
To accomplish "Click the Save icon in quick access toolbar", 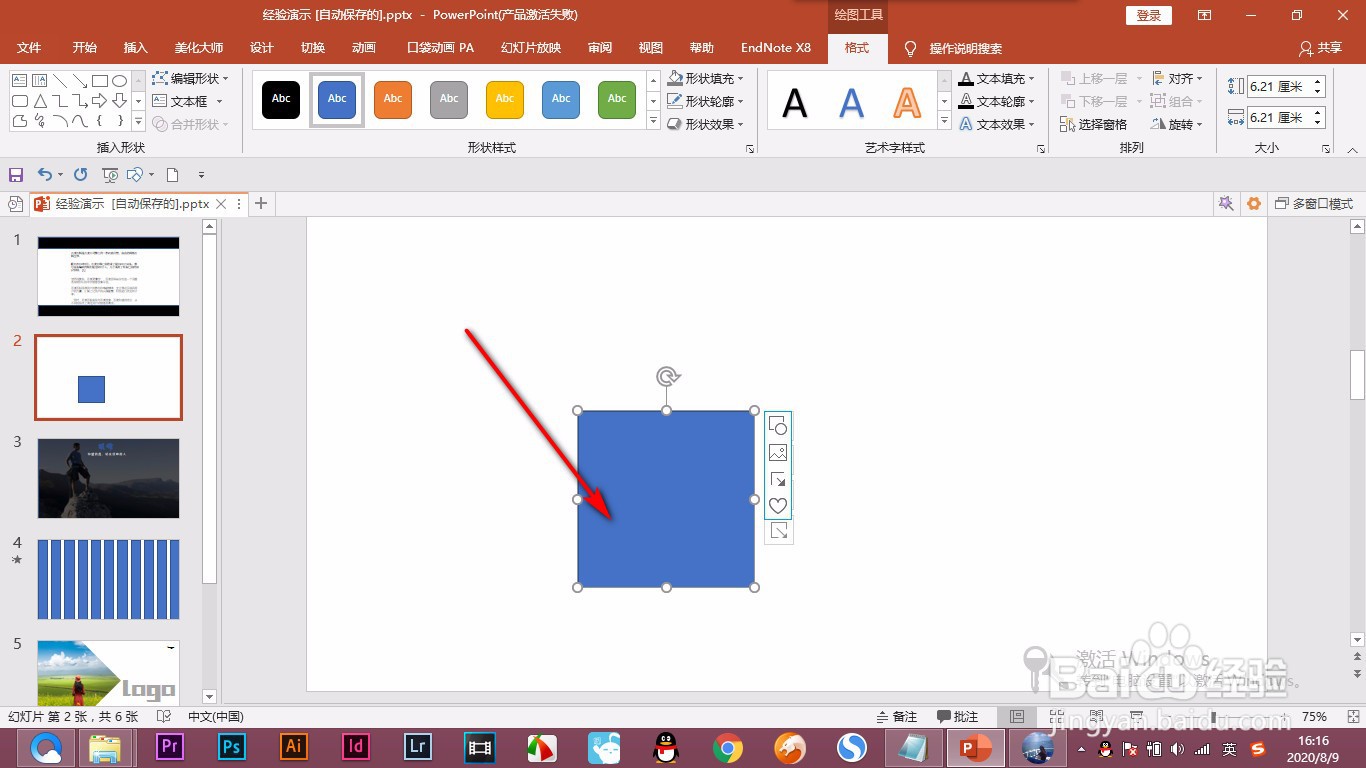I will [x=15, y=175].
